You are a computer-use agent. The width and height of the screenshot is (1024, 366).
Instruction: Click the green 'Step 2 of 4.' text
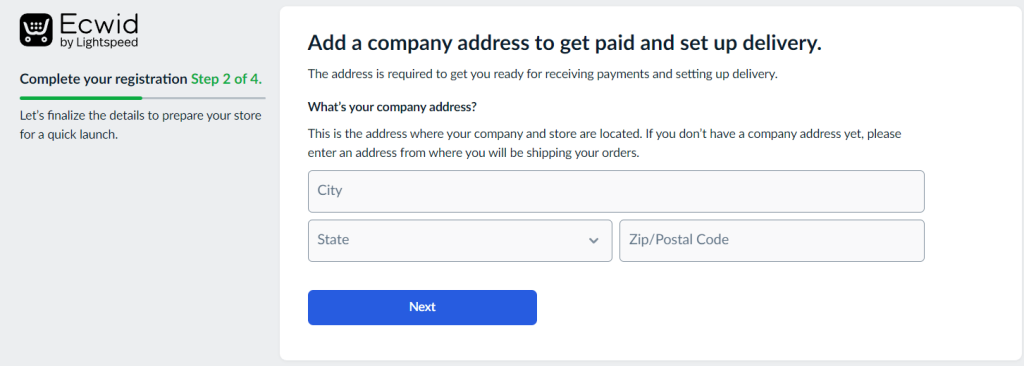point(227,79)
